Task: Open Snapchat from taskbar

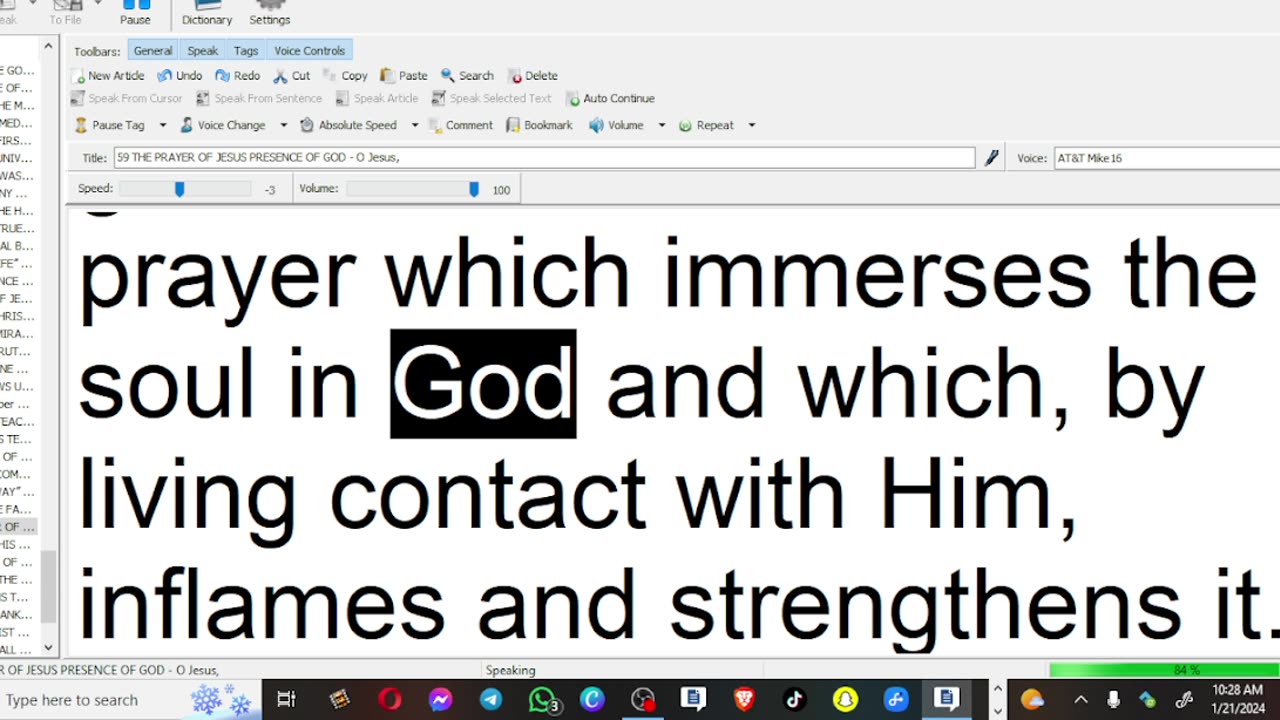Action: coord(845,700)
